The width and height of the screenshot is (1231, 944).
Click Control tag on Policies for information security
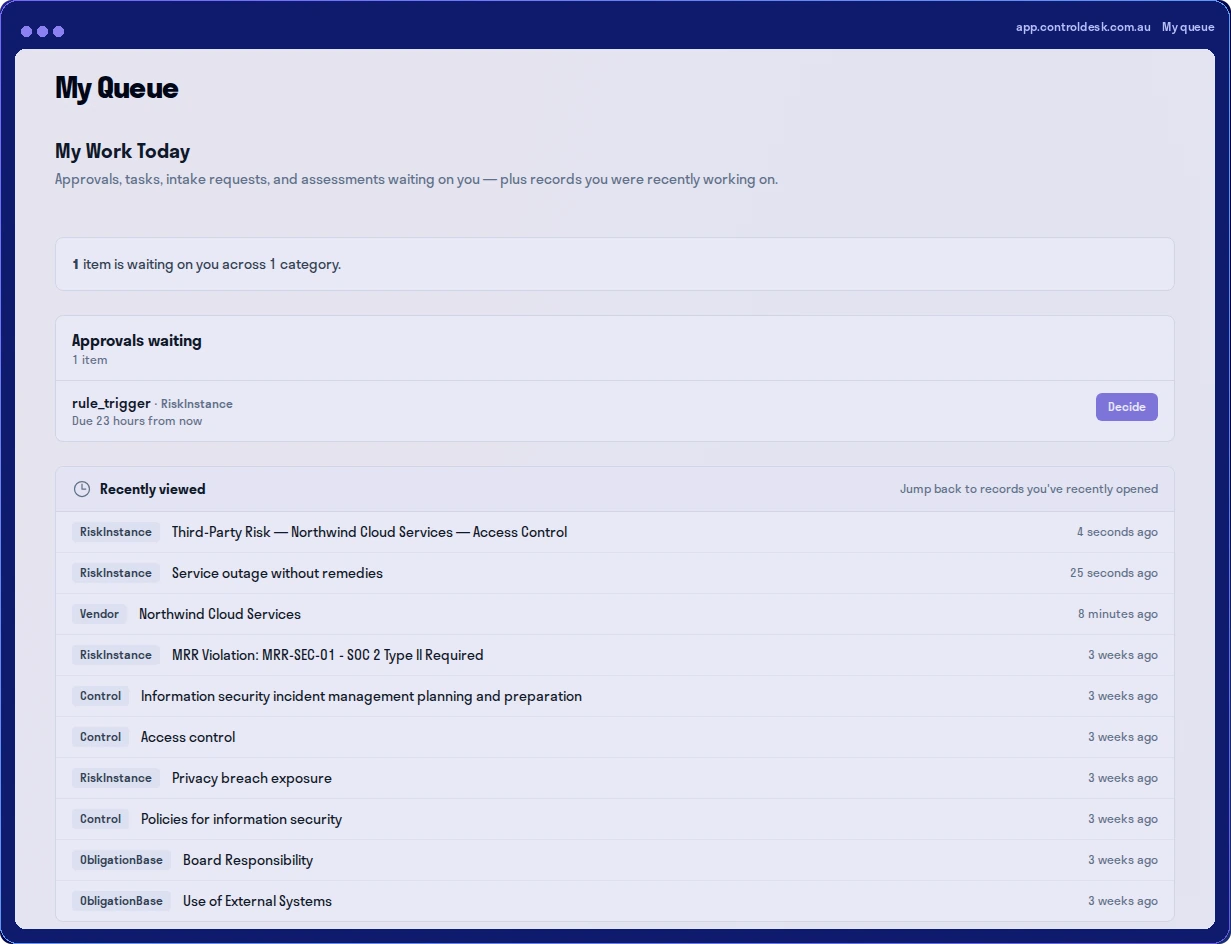click(100, 819)
